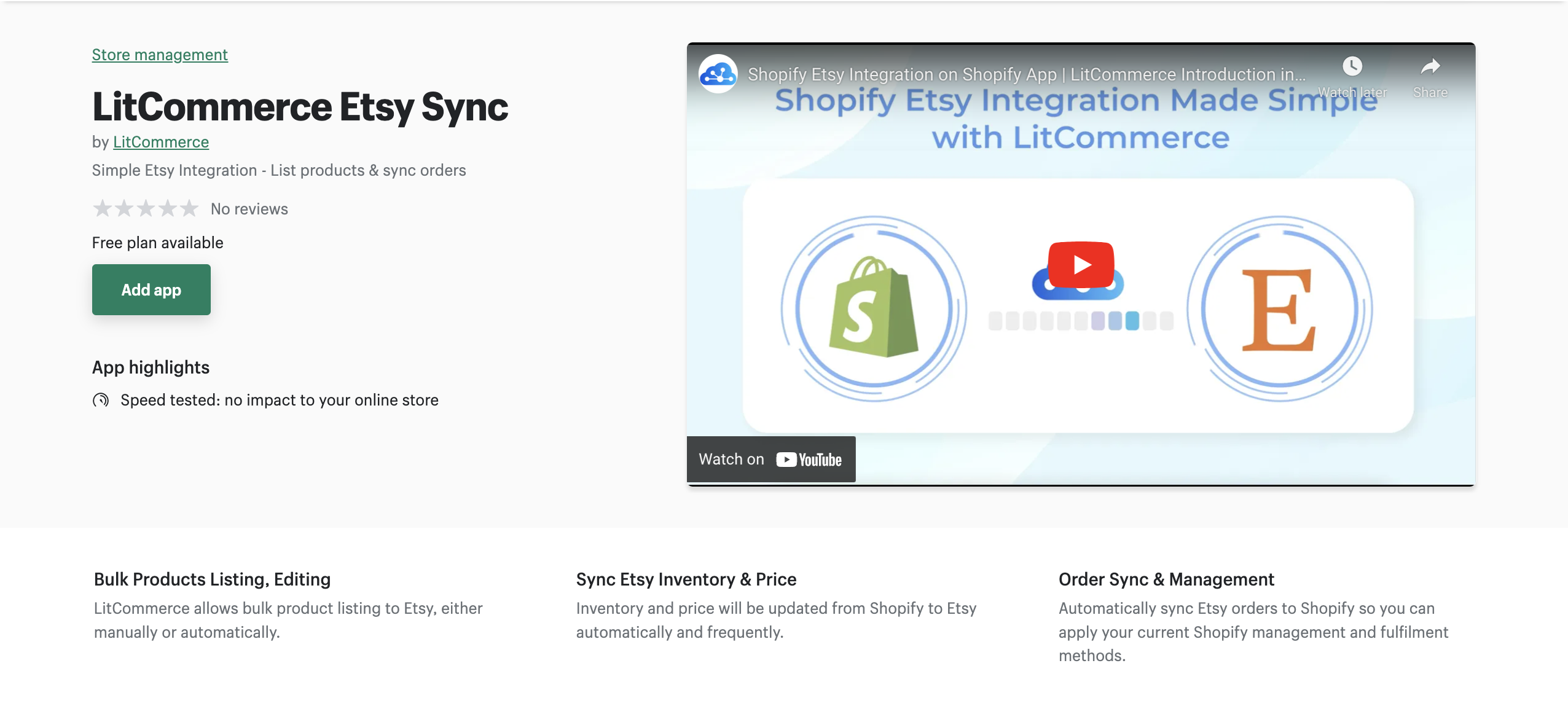The image size is (1568, 725).
Task: Click the speed tested gauge icon
Action: 101,400
